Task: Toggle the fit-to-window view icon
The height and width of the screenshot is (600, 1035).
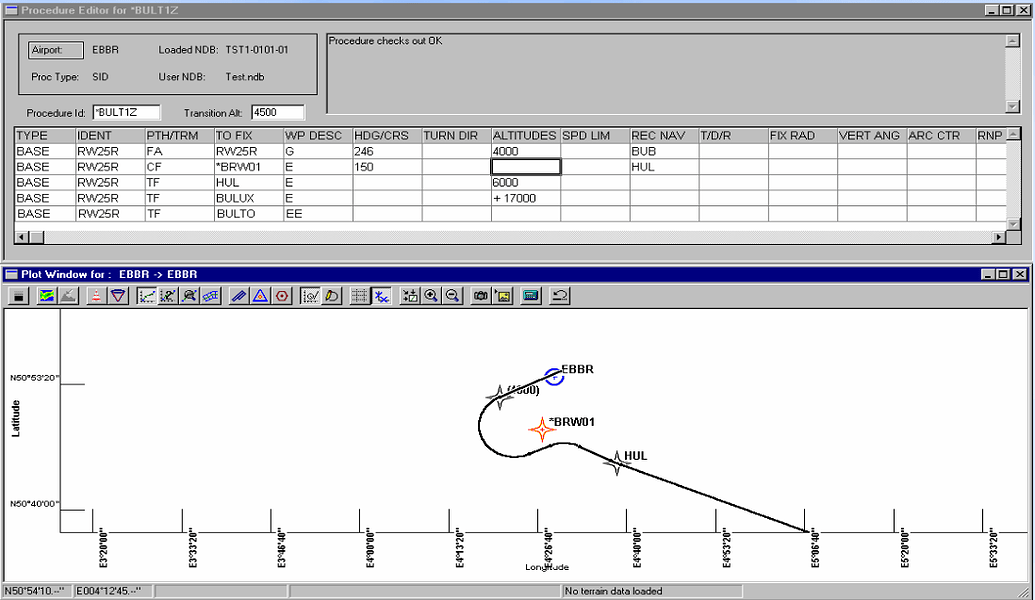Action: click(412, 296)
